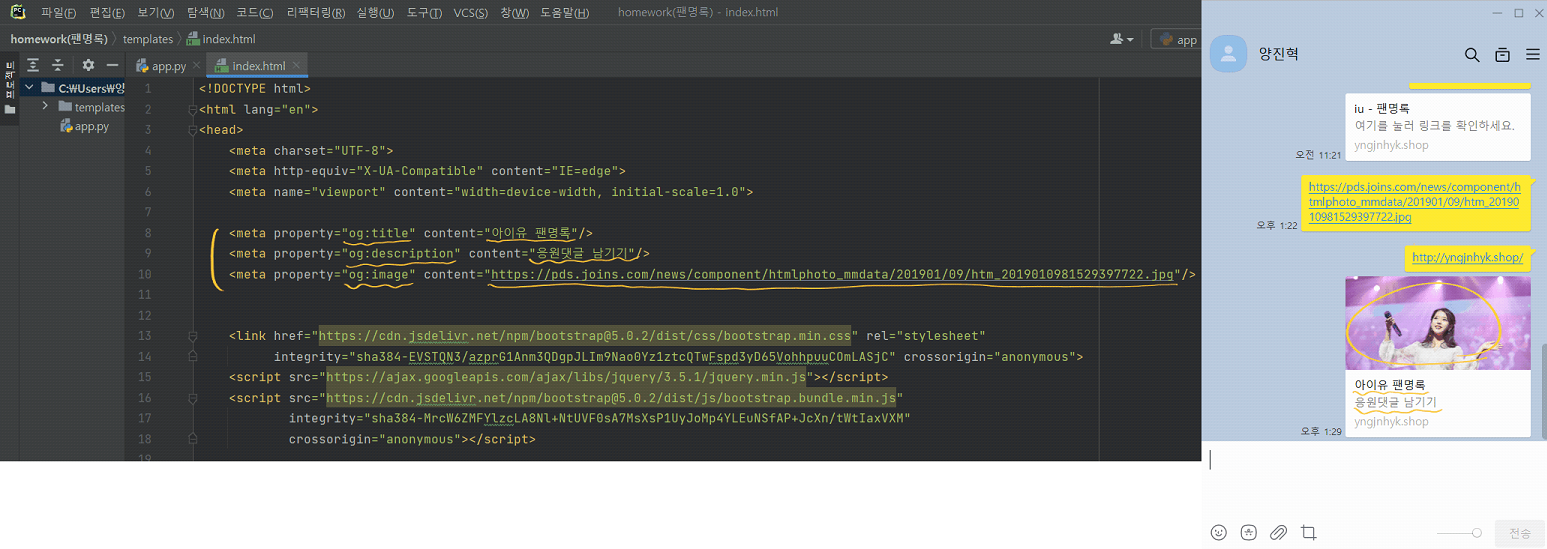The width and height of the screenshot is (1547, 549).
Task: Expand all in project panel
Action: tap(33, 65)
